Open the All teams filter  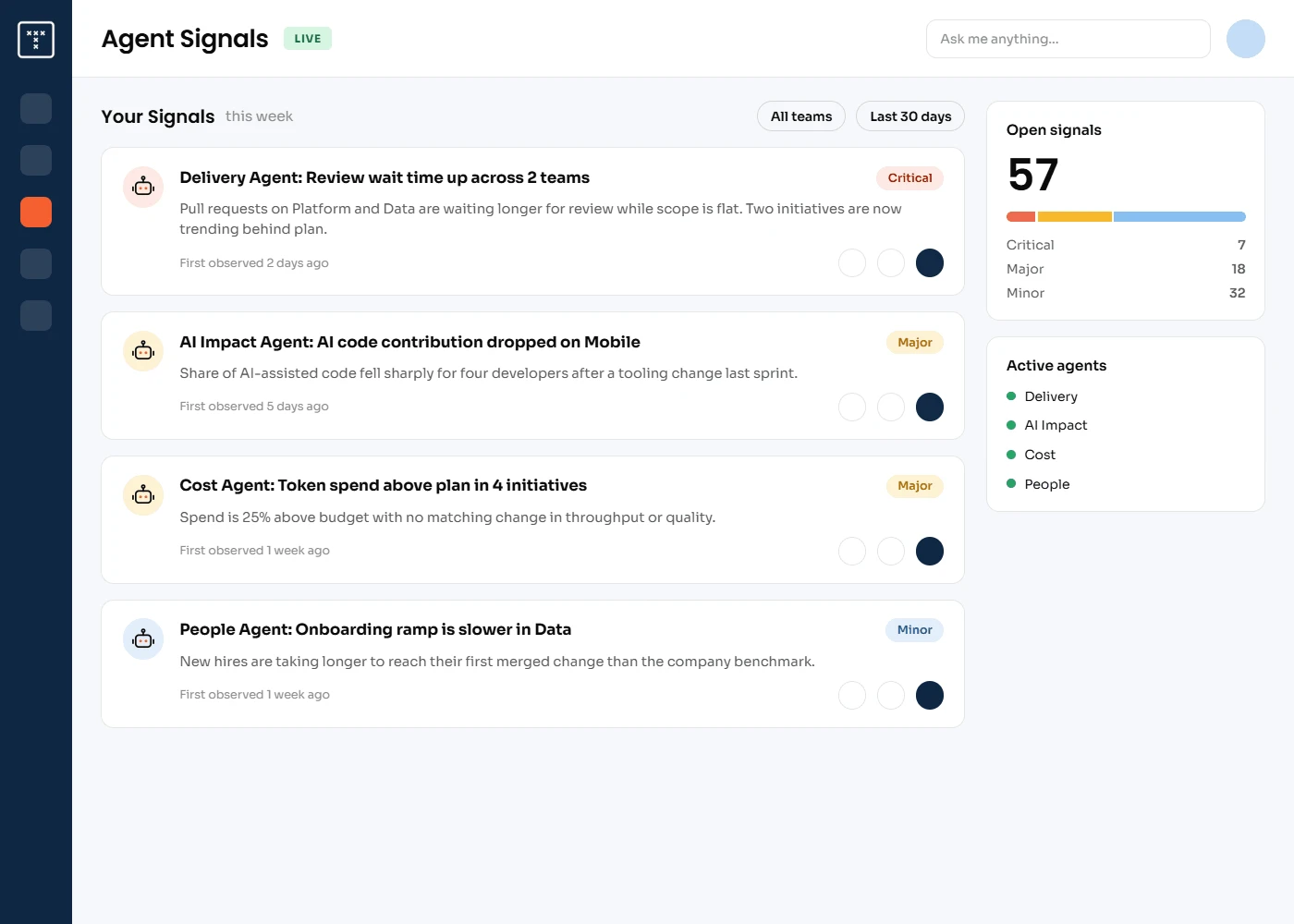[801, 116]
